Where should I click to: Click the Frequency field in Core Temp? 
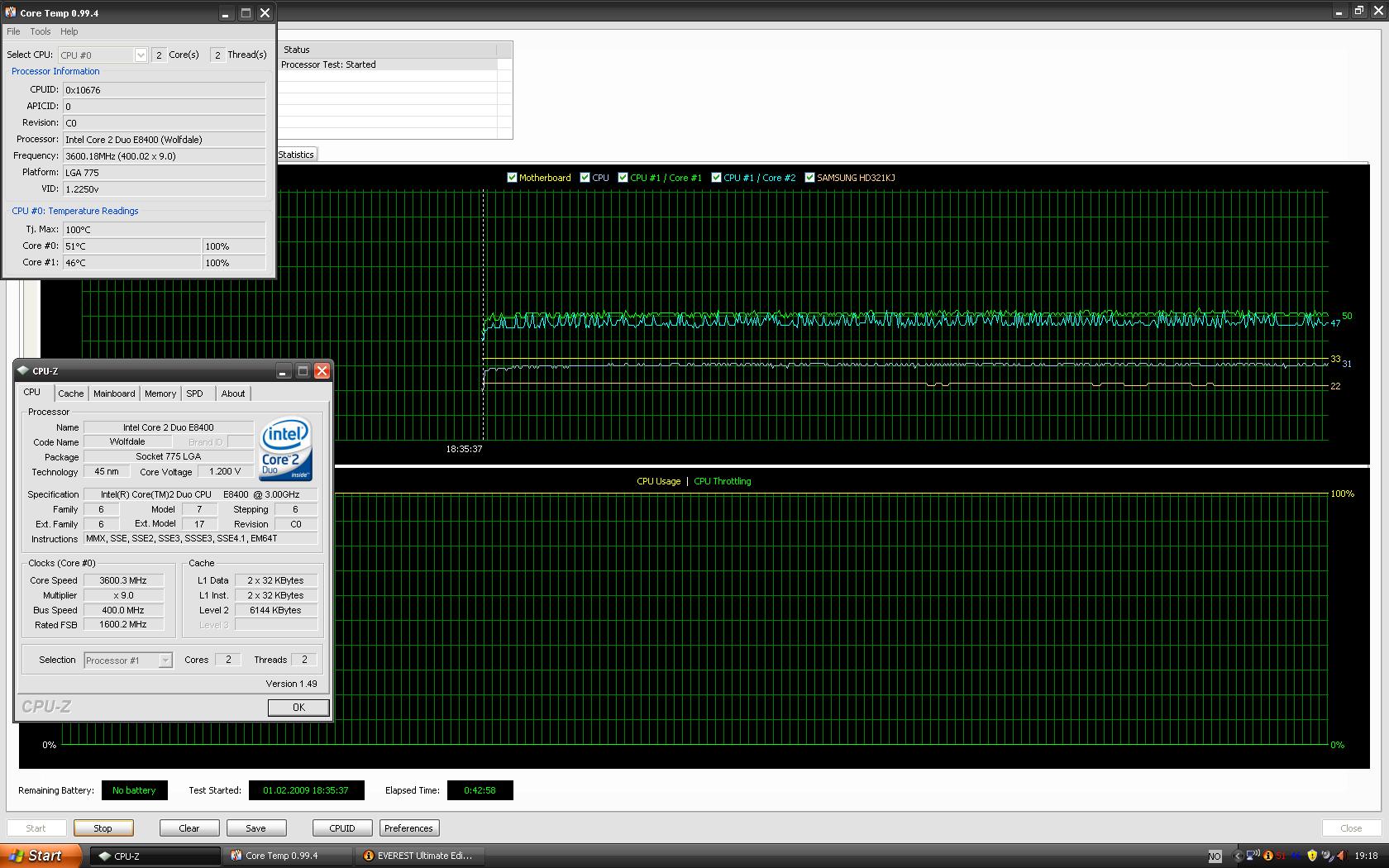pos(165,156)
